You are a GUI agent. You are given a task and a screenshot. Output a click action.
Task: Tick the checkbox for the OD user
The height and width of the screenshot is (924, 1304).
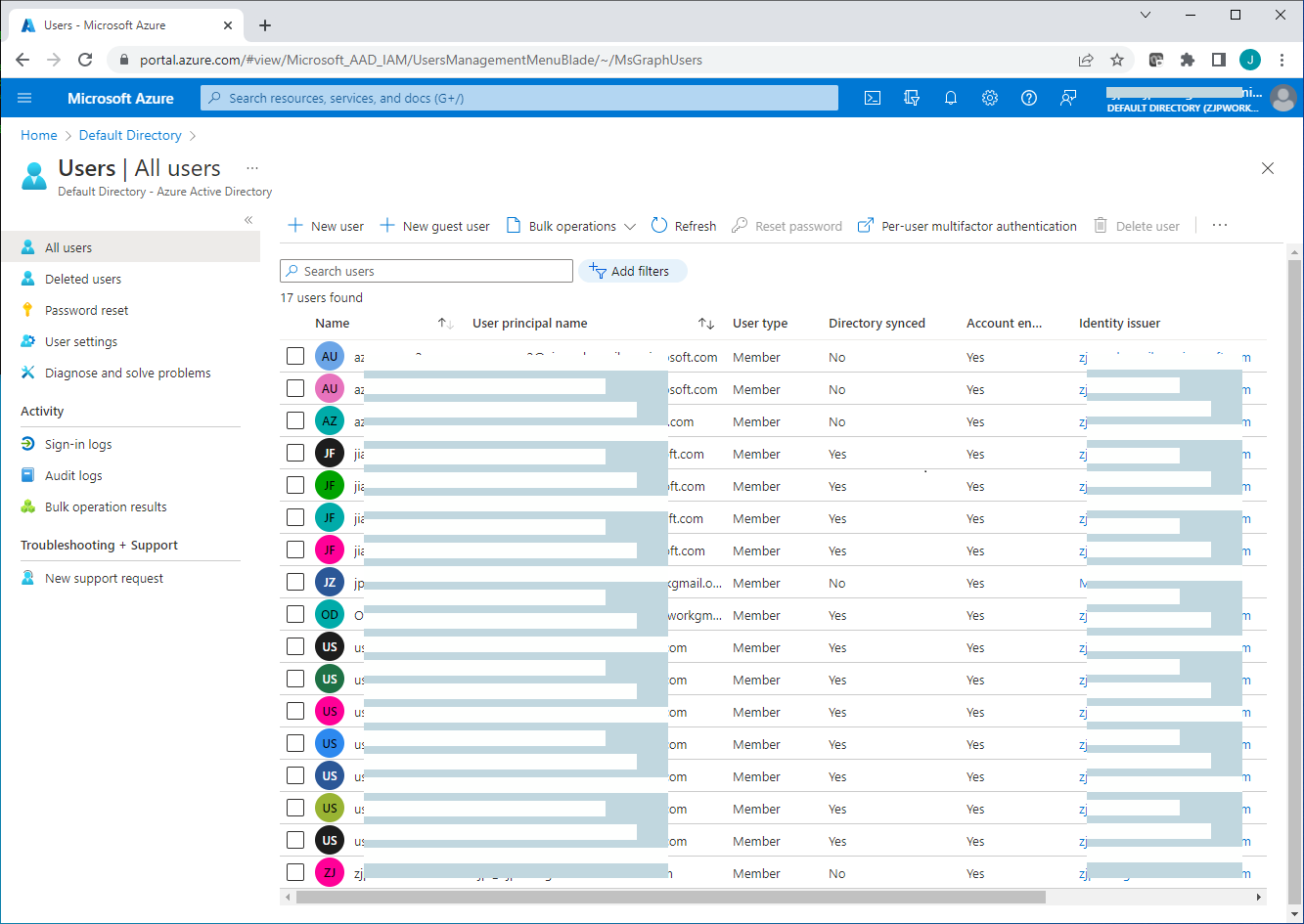[295, 614]
